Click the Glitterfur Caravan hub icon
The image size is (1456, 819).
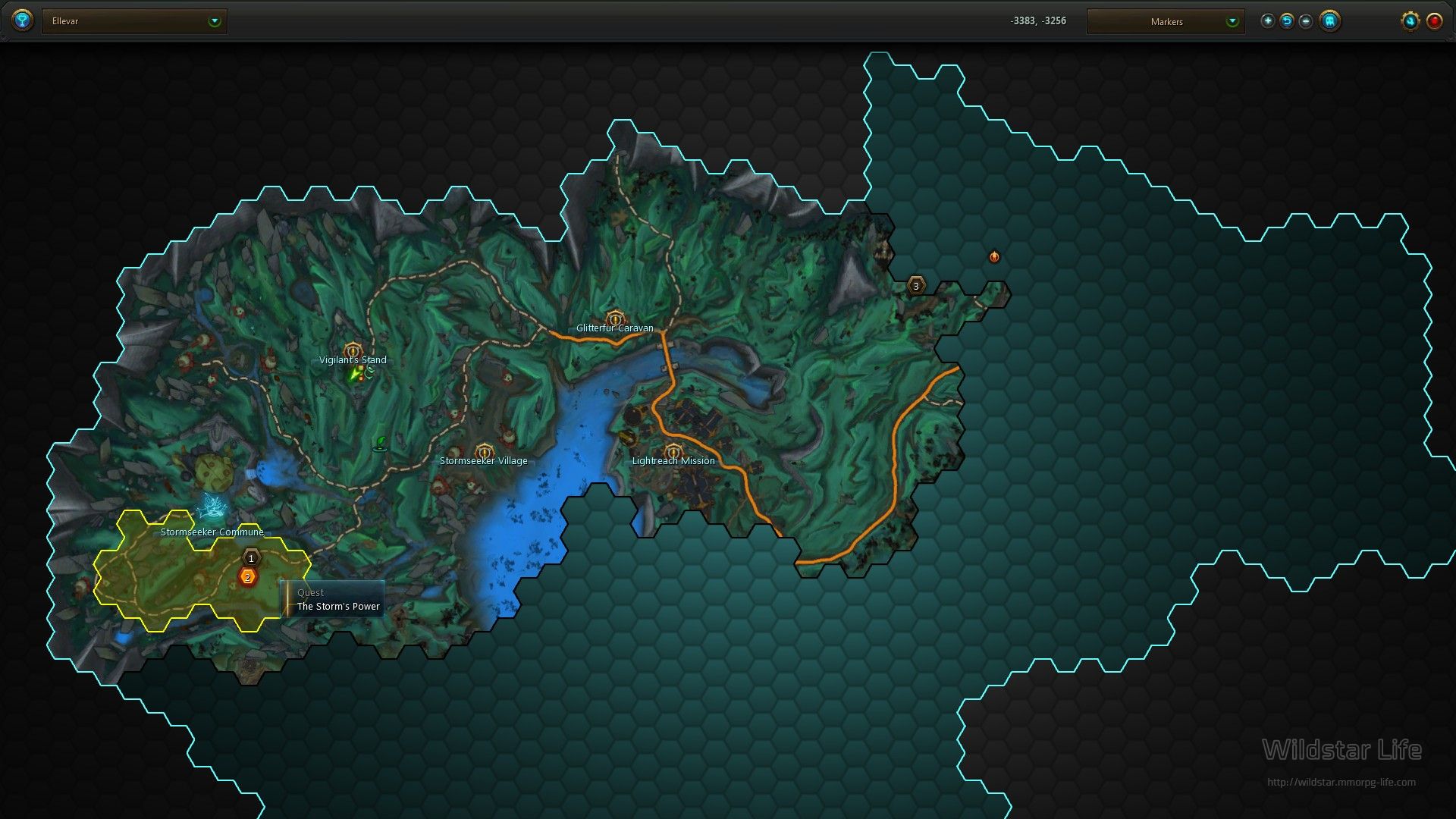615,318
